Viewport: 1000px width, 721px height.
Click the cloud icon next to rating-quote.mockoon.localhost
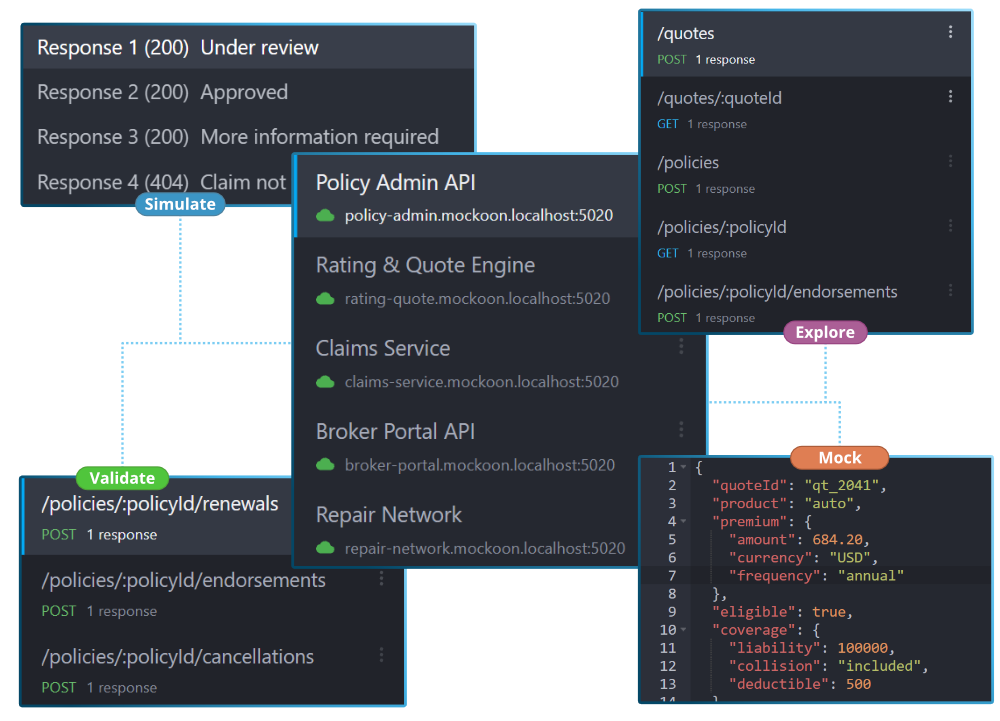[325, 298]
